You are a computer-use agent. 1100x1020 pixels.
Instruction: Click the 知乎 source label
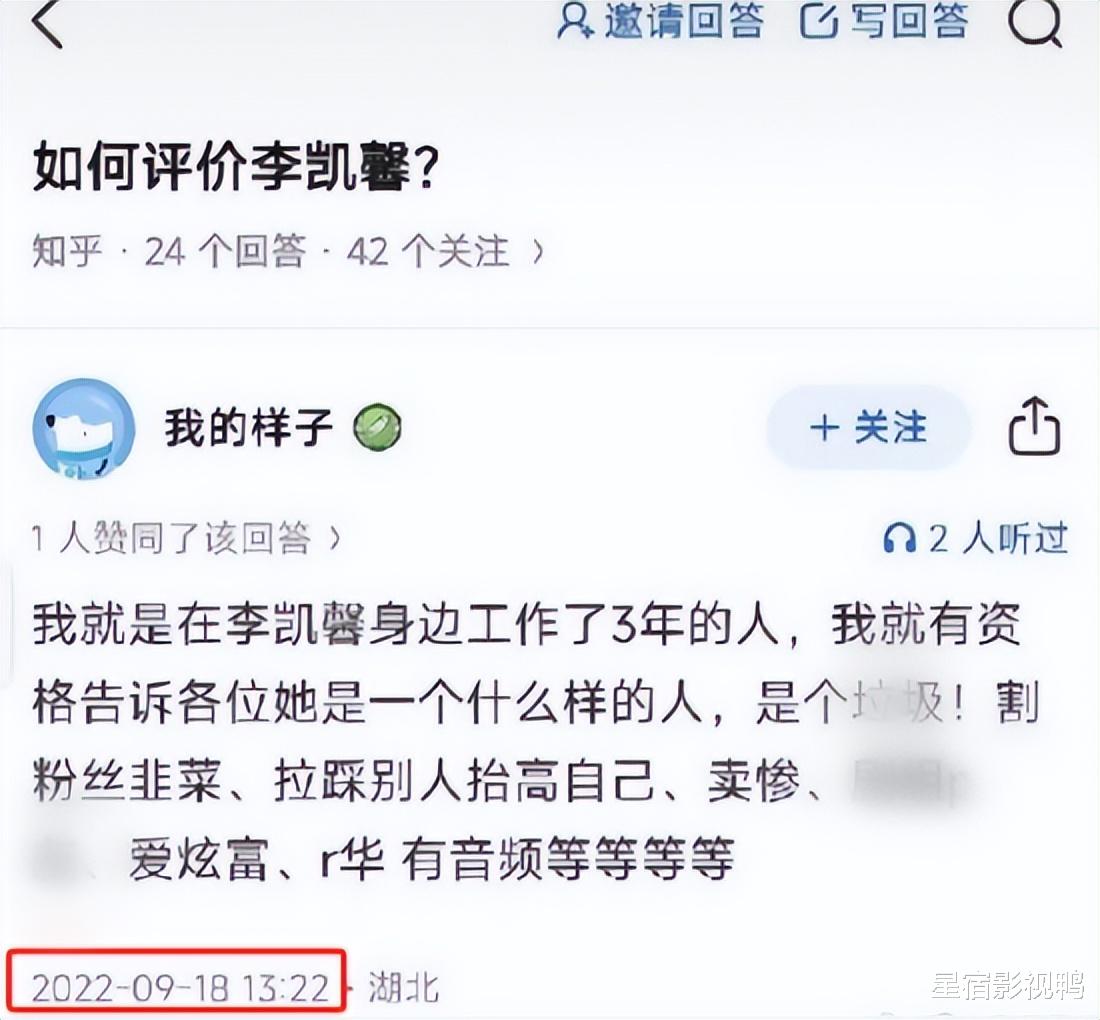coord(67,250)
